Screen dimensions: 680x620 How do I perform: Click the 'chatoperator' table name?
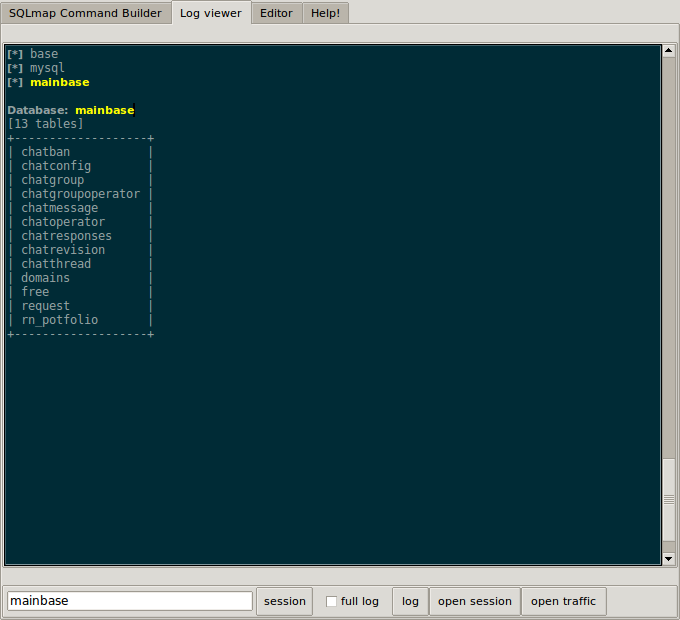(x=63, y=222)
